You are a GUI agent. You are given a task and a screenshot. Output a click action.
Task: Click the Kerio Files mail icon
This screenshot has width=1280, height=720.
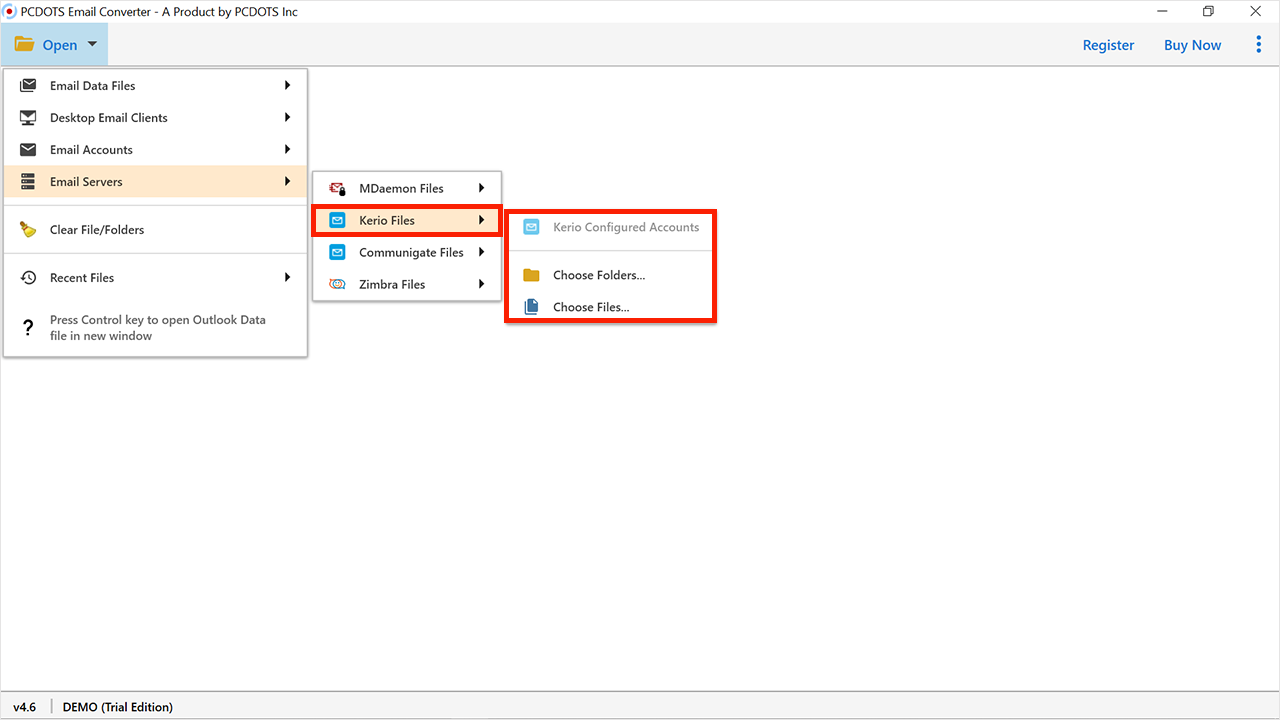[338, 220]
